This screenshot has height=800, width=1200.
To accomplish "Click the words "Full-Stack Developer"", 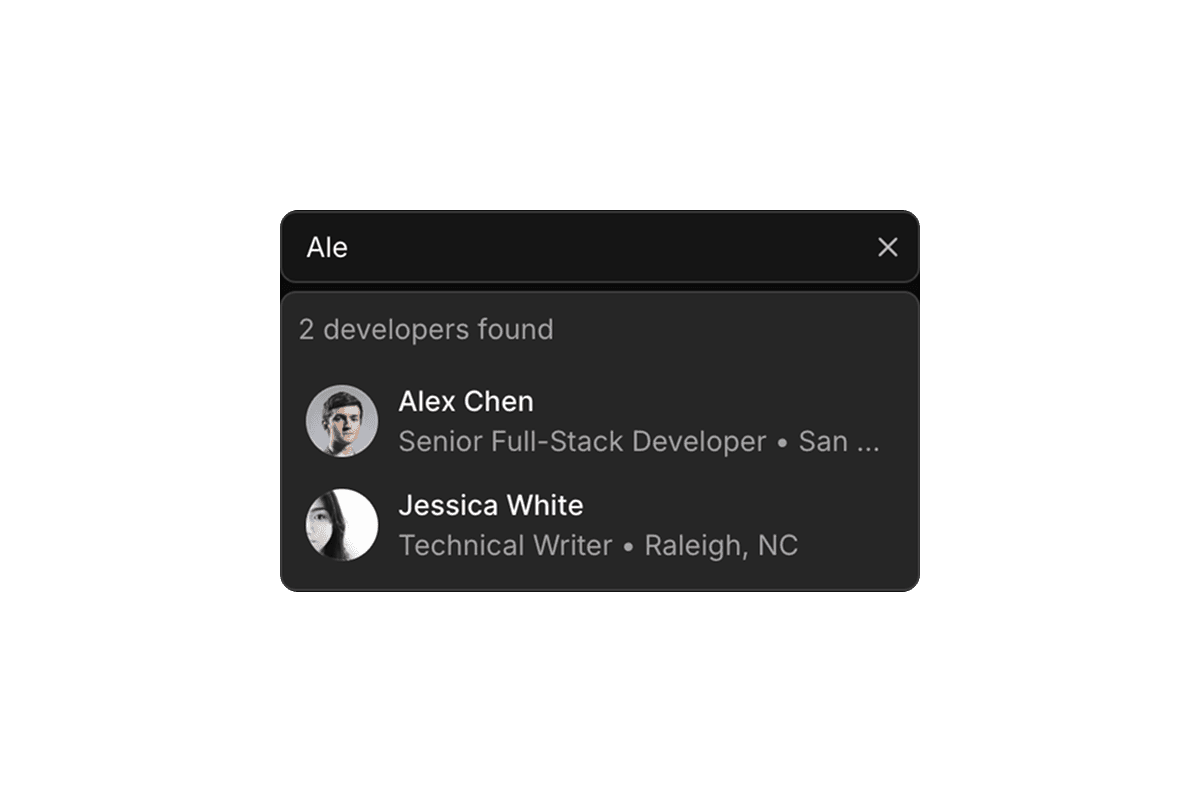I will tap(628, 441).
